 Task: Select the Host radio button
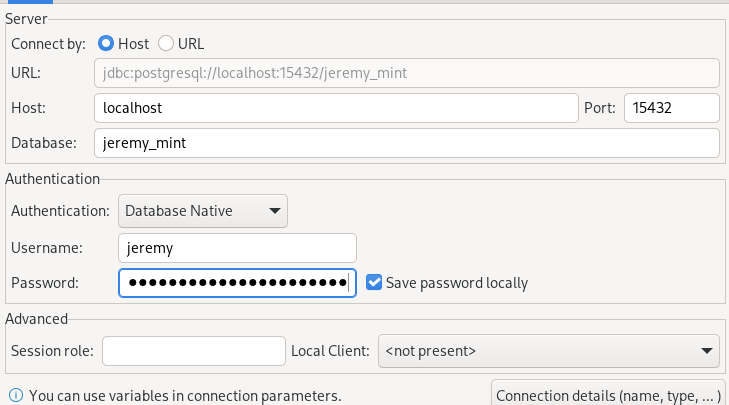click(106, 44)
